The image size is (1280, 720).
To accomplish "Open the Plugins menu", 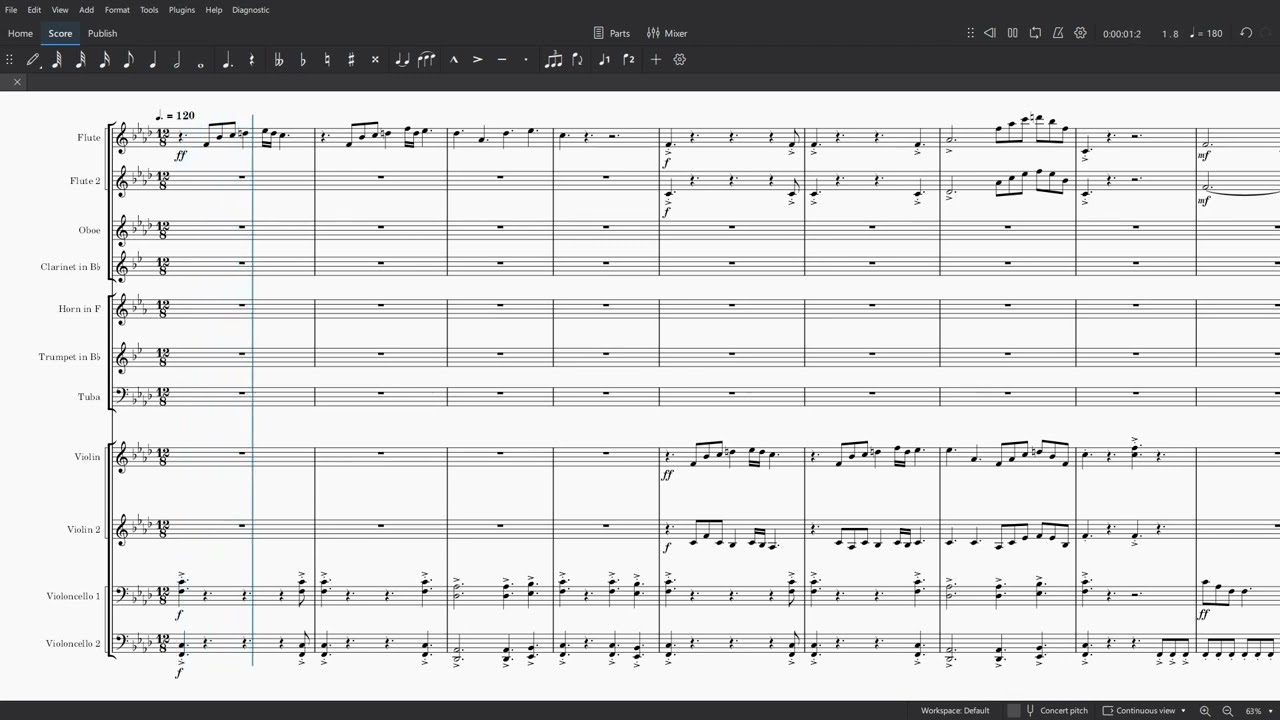I will pyautogui.click(x=182, y=10).
